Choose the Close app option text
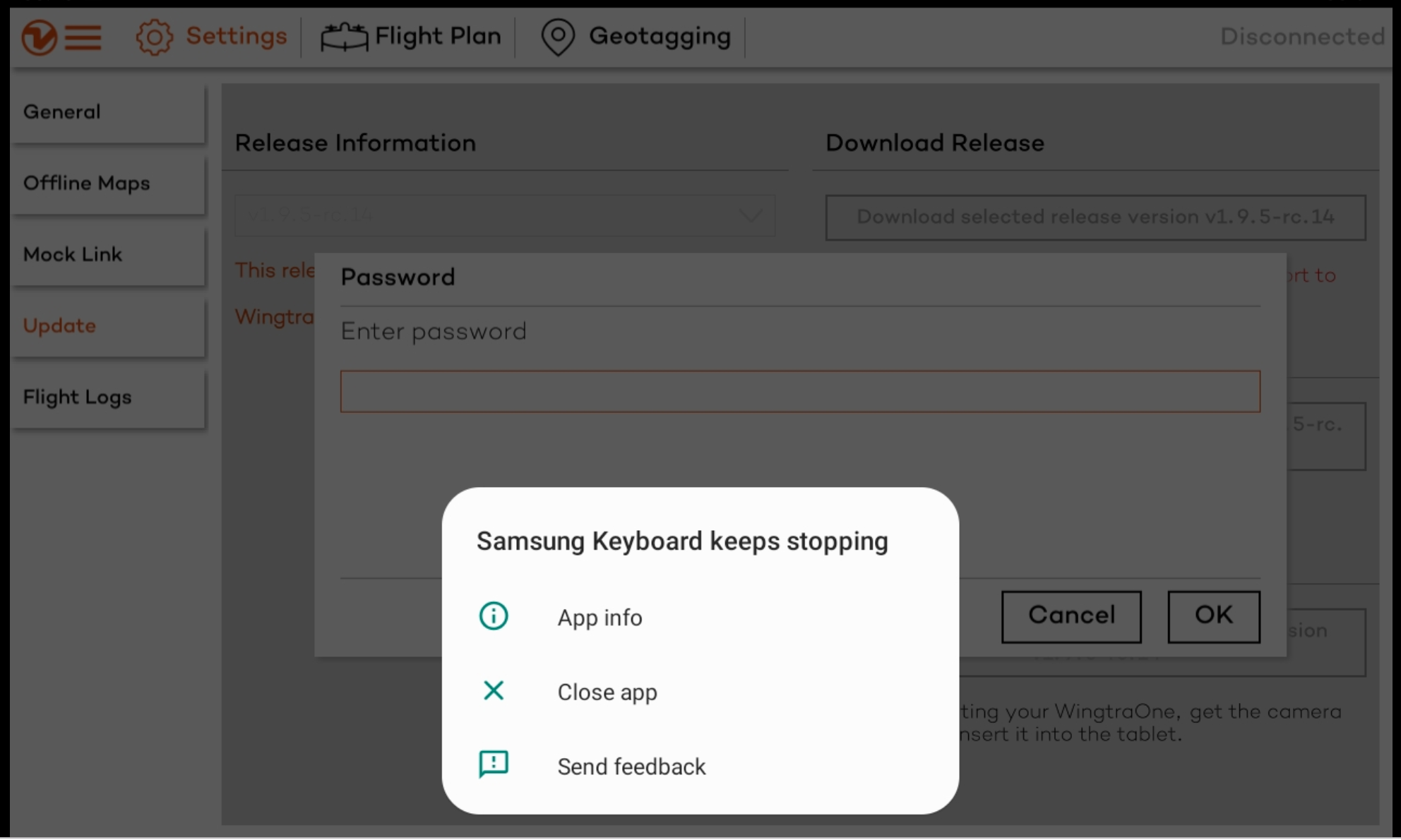Image resolution: width=1401 pixels, height=840 pixels. coord(607,692)
